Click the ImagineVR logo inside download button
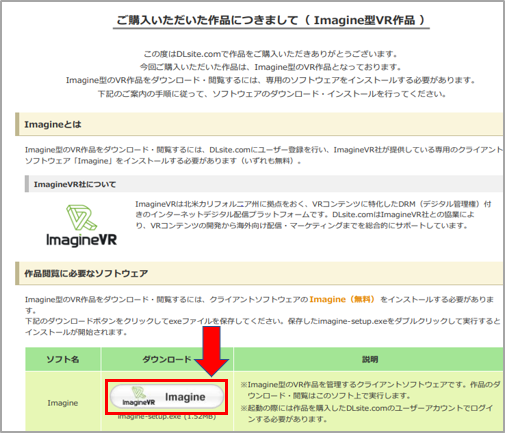The image size is (505, 433). point(138,396)
